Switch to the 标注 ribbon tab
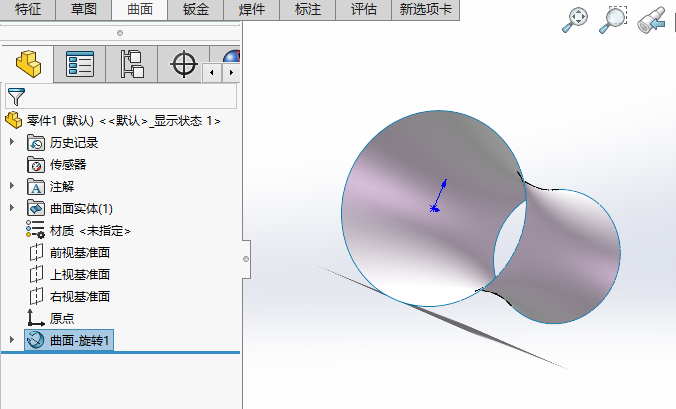The image size is (676, 409). click(308, 9)
